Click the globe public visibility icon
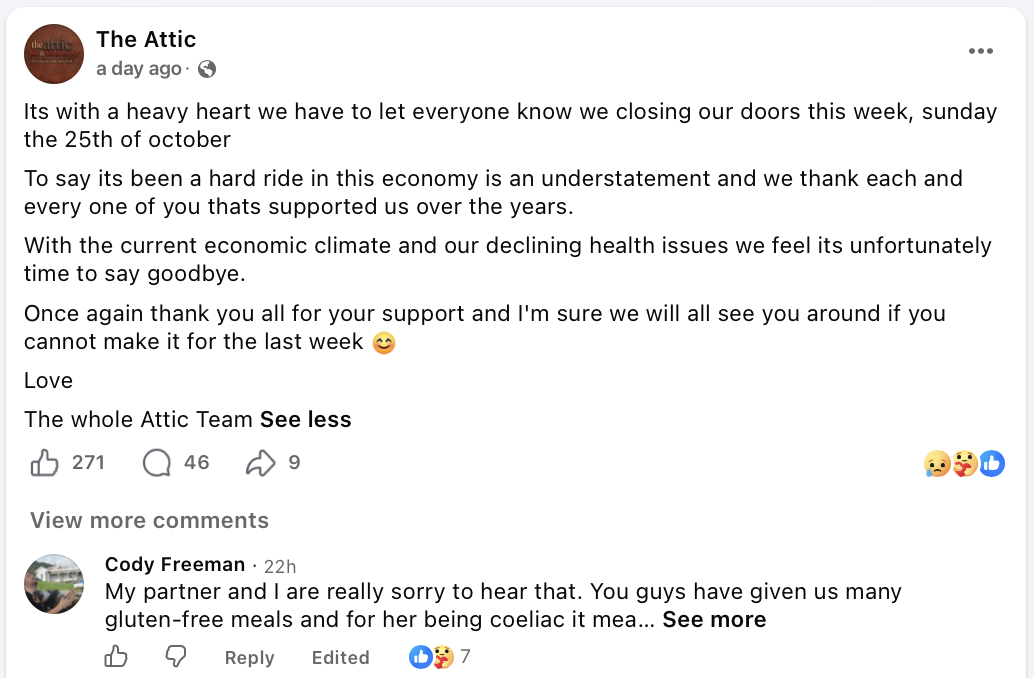Image resolution: width=1034 pixels, height=678 pixels. [x=207, y=69]
